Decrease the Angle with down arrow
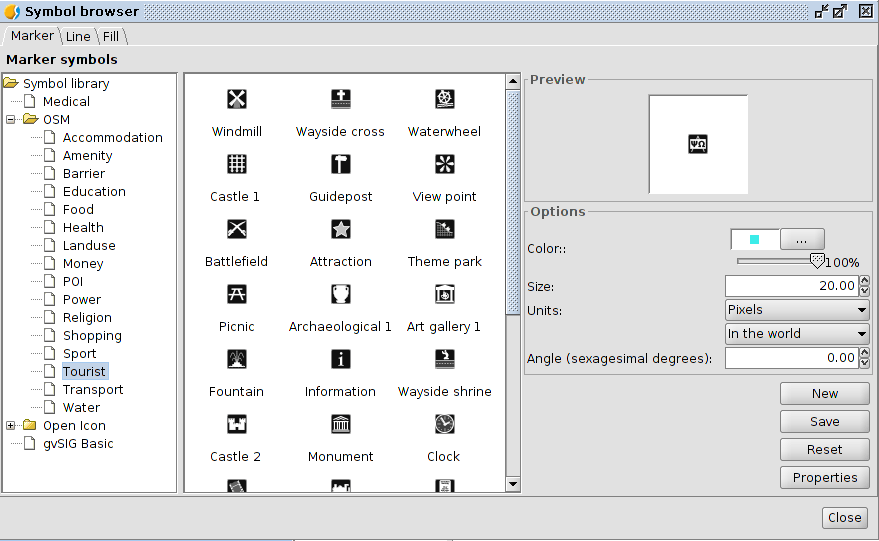The width and height of the screenshot is (879, 541). (x=864, y=363)
